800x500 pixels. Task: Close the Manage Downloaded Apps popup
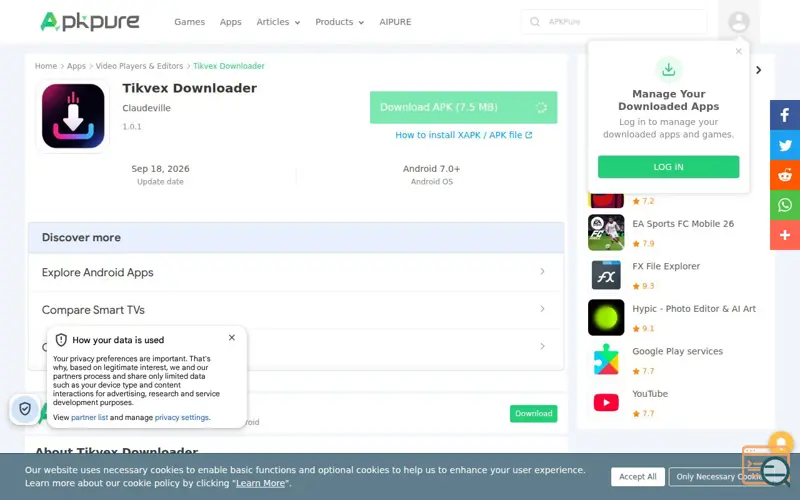[x=738, y=52]
